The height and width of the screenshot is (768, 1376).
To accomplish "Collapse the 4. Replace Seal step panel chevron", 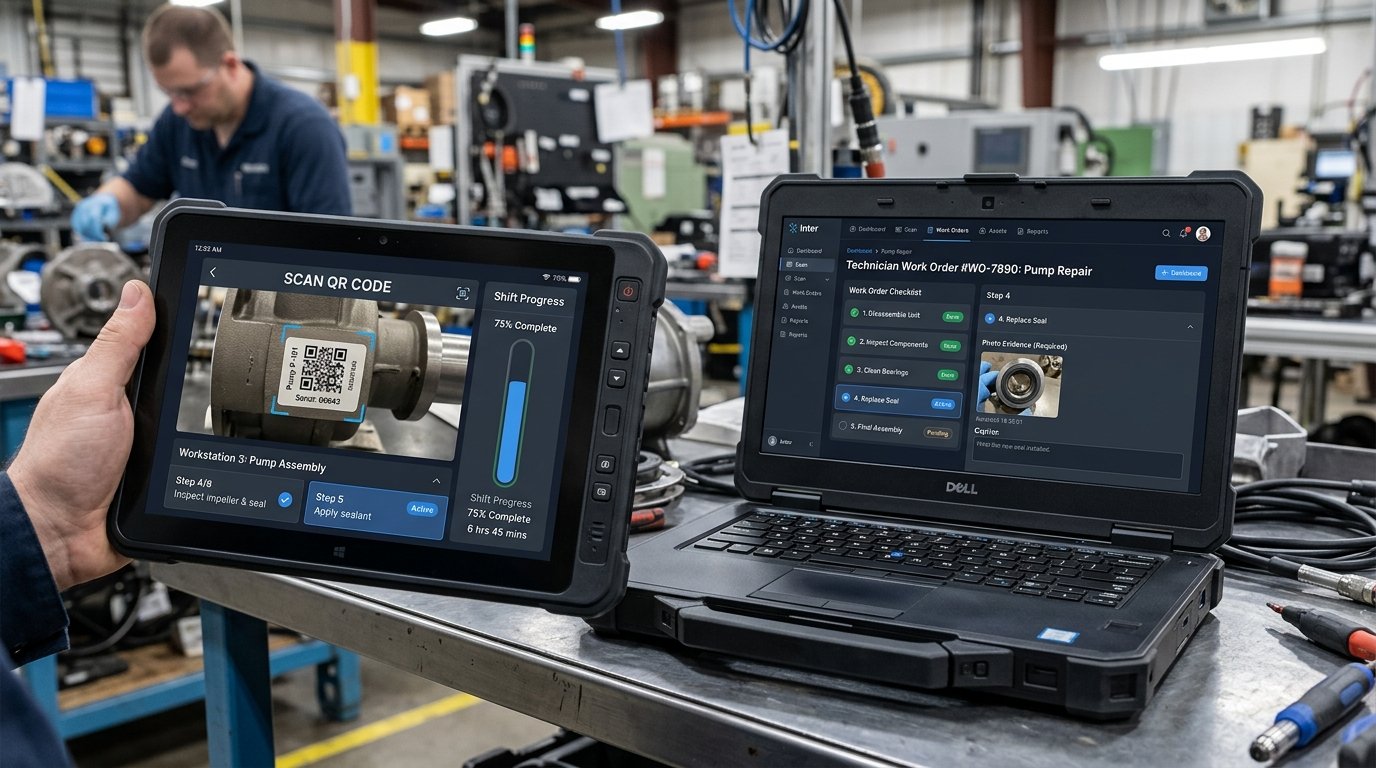I will coord(1191,326).
